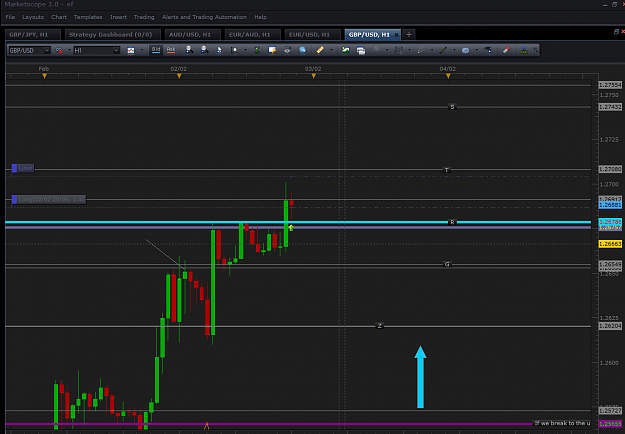Open the Templates menu
Screen dimensions: 625x434
pos(88,17)
